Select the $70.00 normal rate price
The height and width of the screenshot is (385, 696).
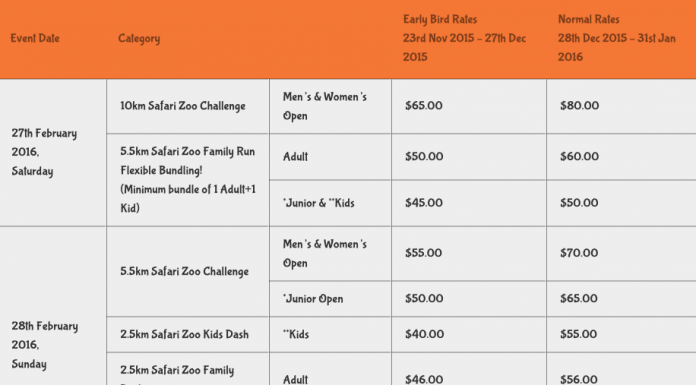579,253
